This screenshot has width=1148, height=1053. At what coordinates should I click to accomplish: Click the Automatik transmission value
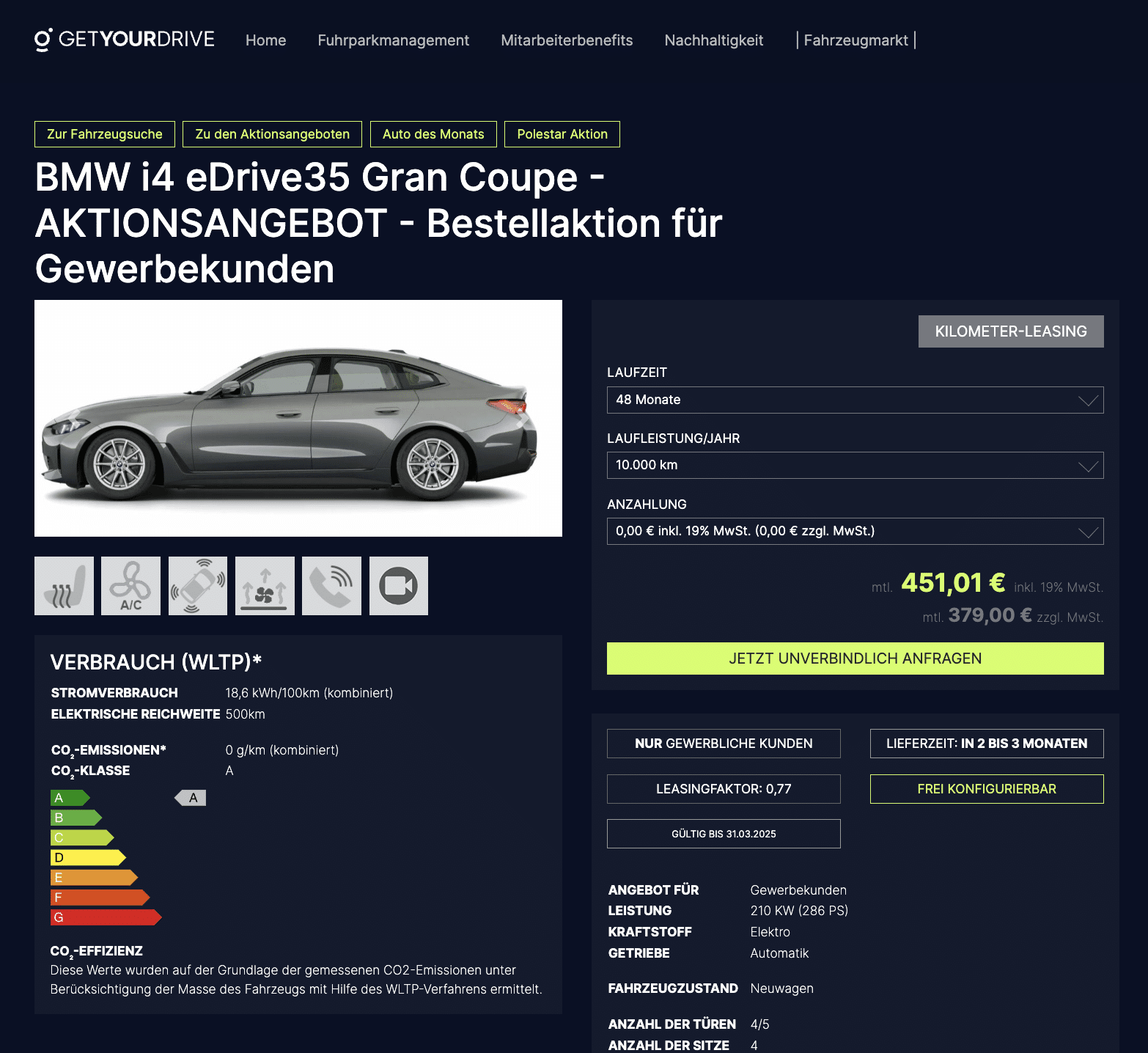click(779, 953)
